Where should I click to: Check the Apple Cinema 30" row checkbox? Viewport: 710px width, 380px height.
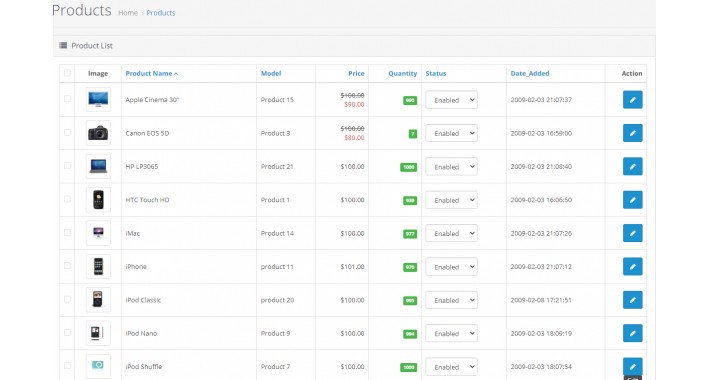(x=67, y=99)
